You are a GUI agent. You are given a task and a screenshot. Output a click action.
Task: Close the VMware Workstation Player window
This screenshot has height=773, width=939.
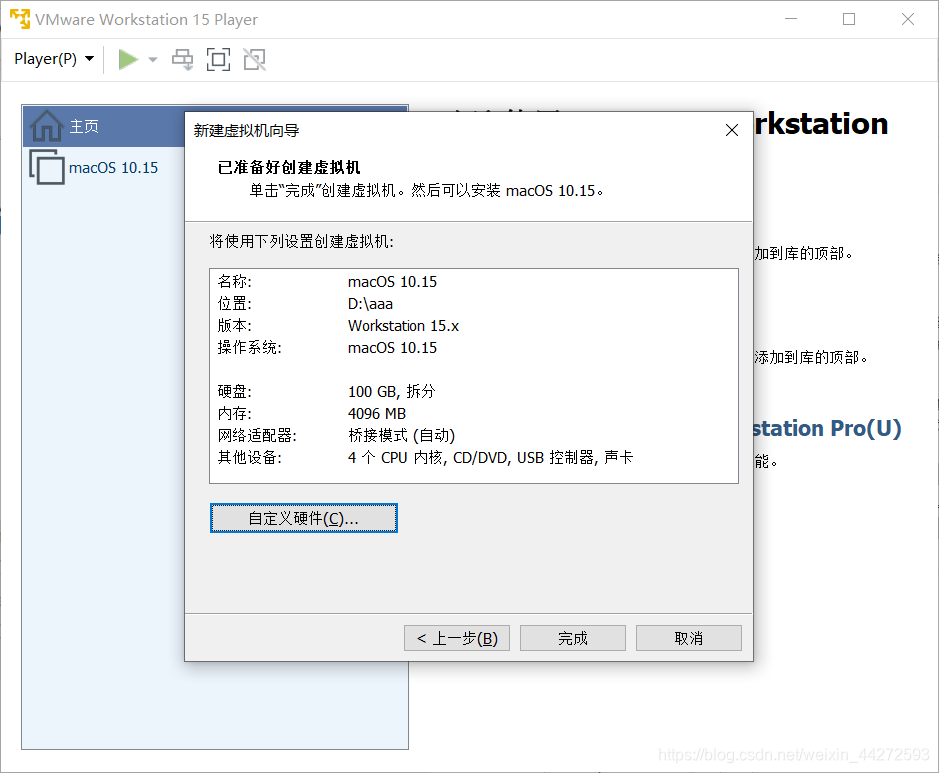point(908,19)
